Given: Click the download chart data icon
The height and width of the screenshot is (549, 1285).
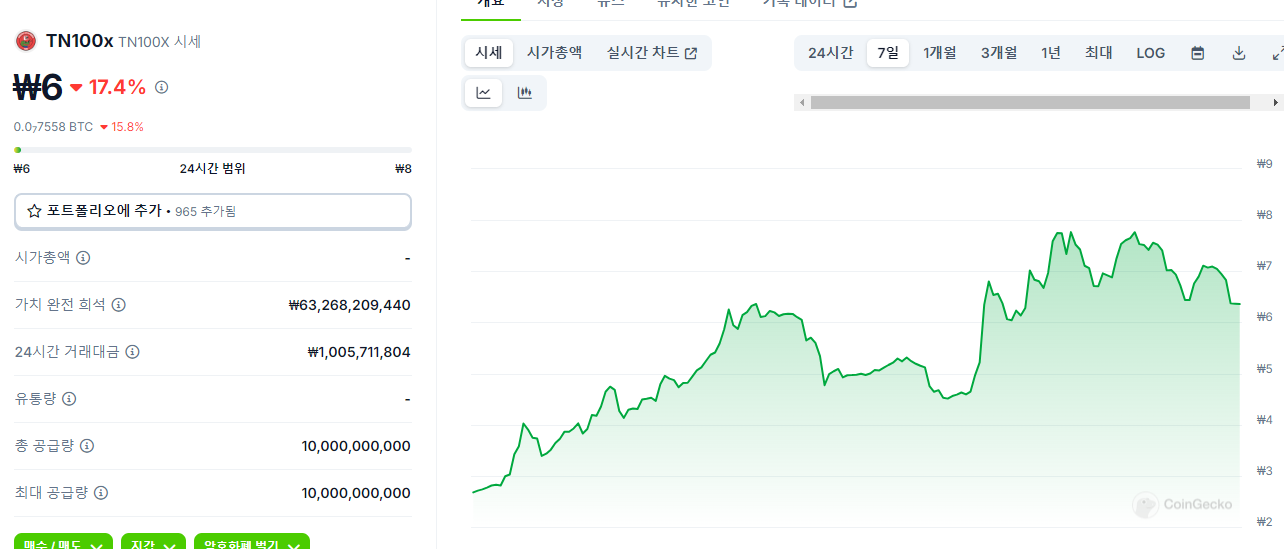Looking at the screenshot, I should pos(1238,53).
